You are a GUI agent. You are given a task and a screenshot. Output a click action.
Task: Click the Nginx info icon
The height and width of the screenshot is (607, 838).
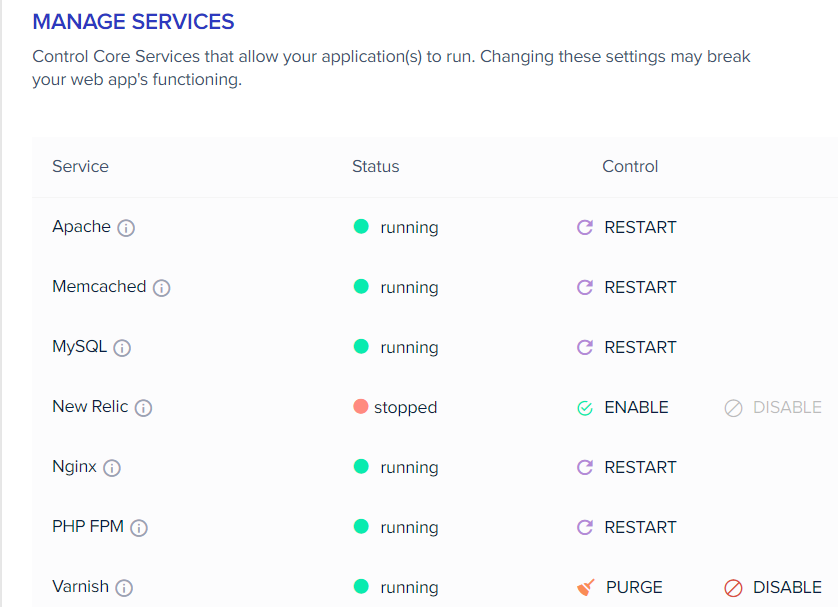point(112,468)
